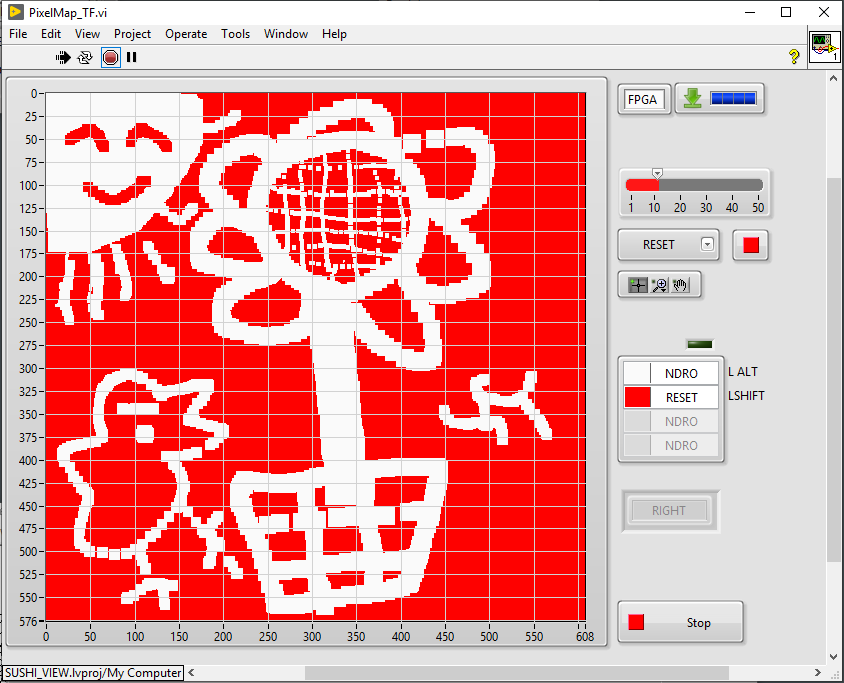Click the LSHIFT label
Viewport: 844px width, 683px height.
746,396
